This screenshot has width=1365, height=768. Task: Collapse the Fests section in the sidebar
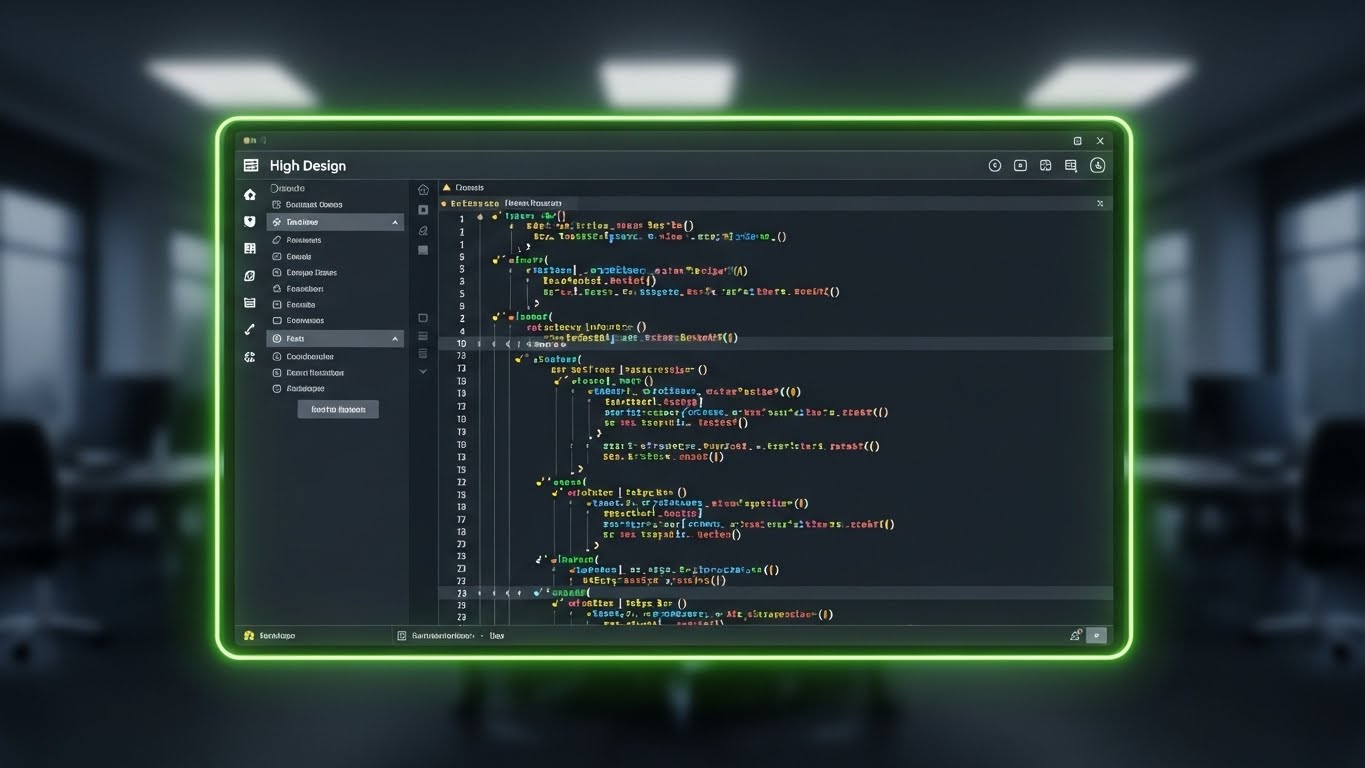click(x=395, y=338)
